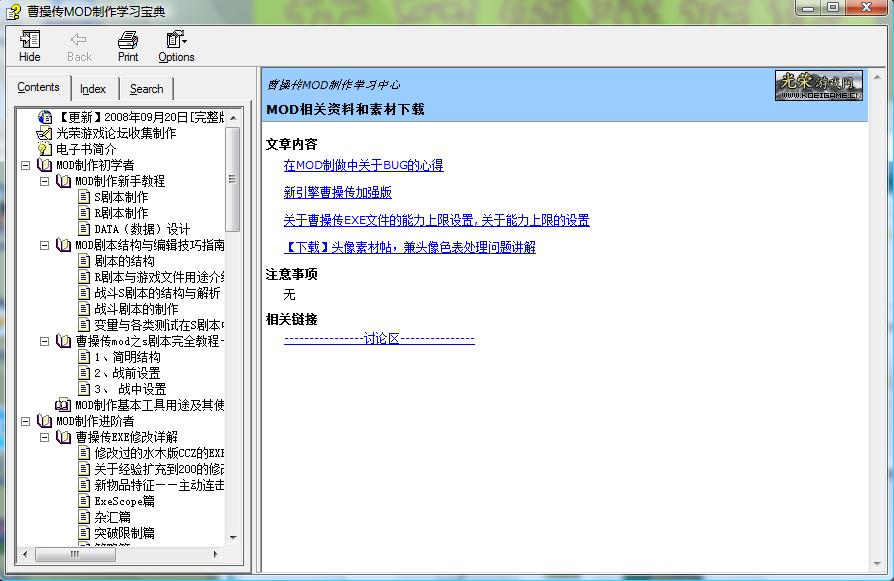
Task: Collapse the MOD制作新手教程 node
Action: tap(44, 181)
